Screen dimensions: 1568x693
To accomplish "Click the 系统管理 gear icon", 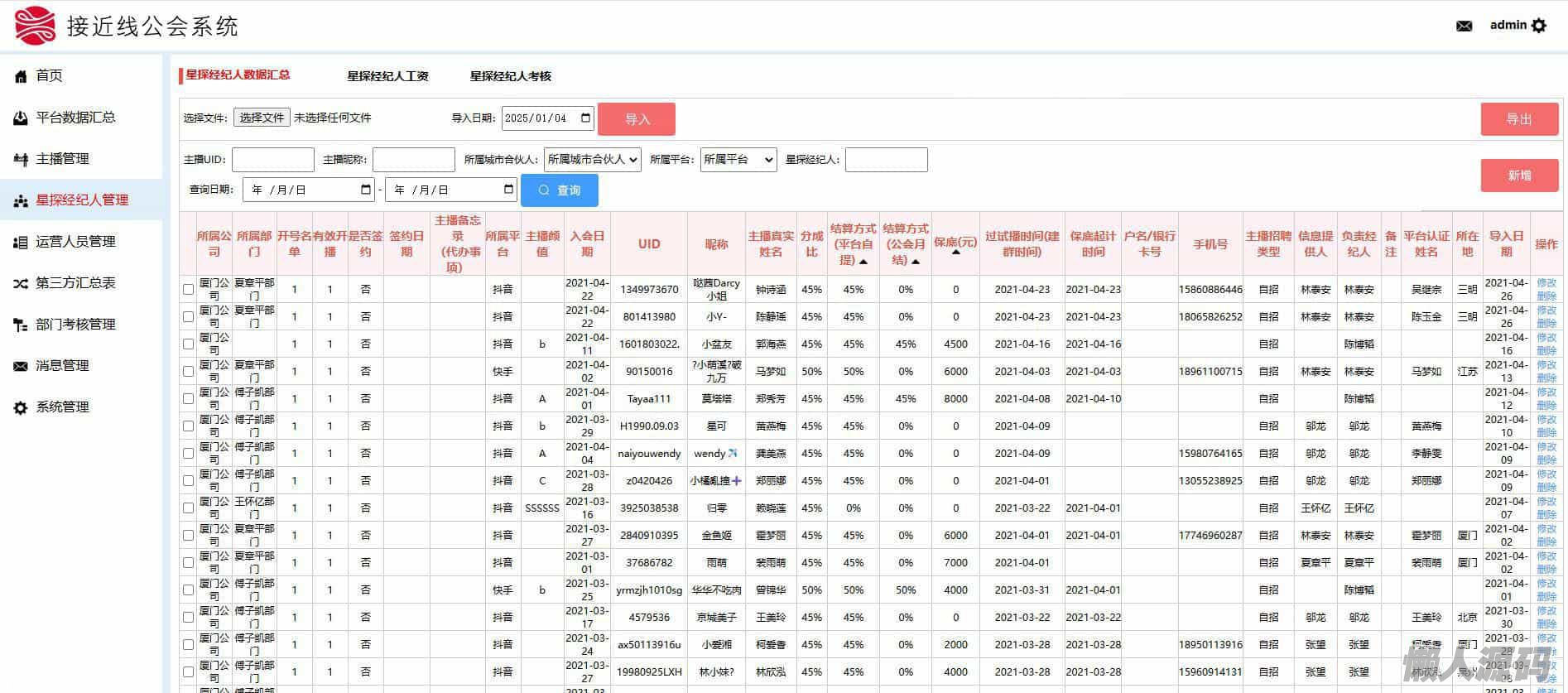I will click(21, 407).
